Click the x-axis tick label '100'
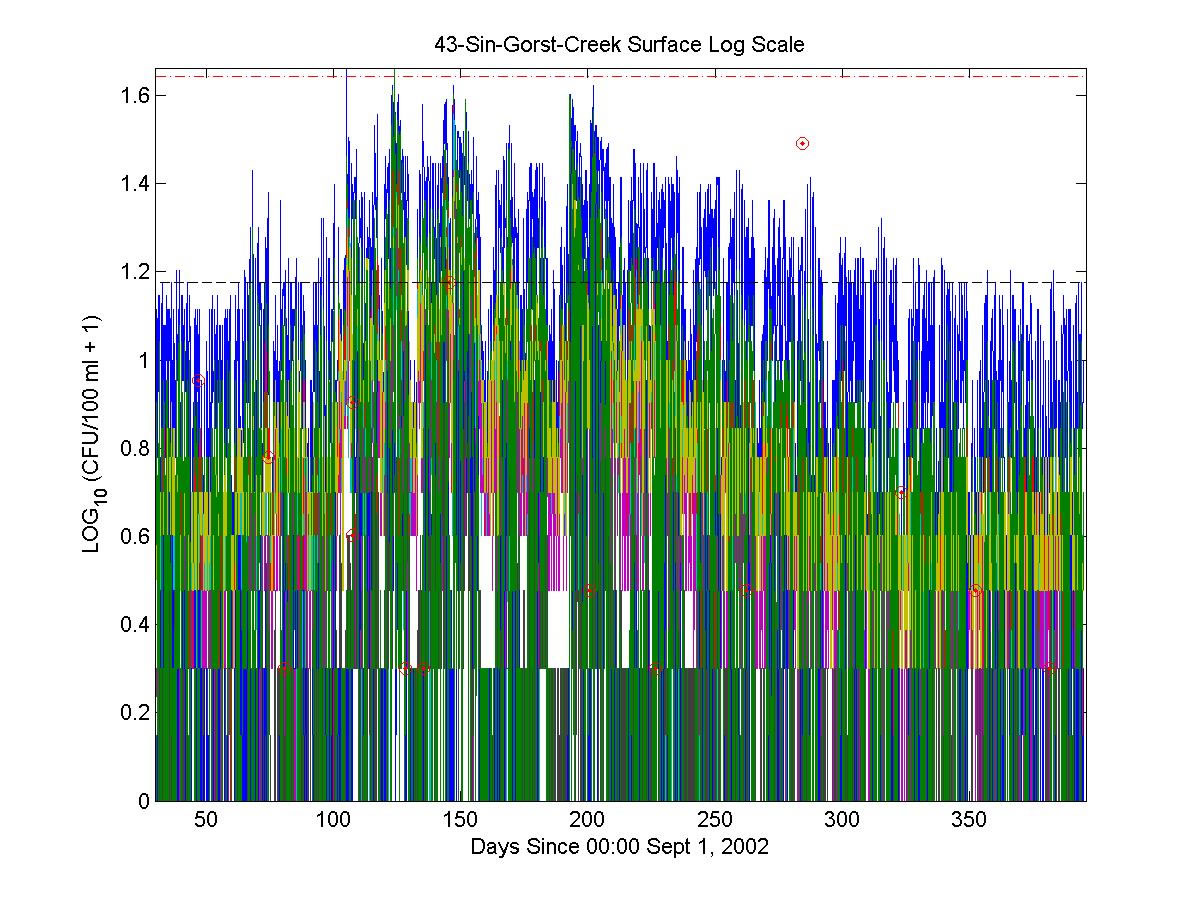Viewport: 1200px width, 900px height. tap(333, 820)
